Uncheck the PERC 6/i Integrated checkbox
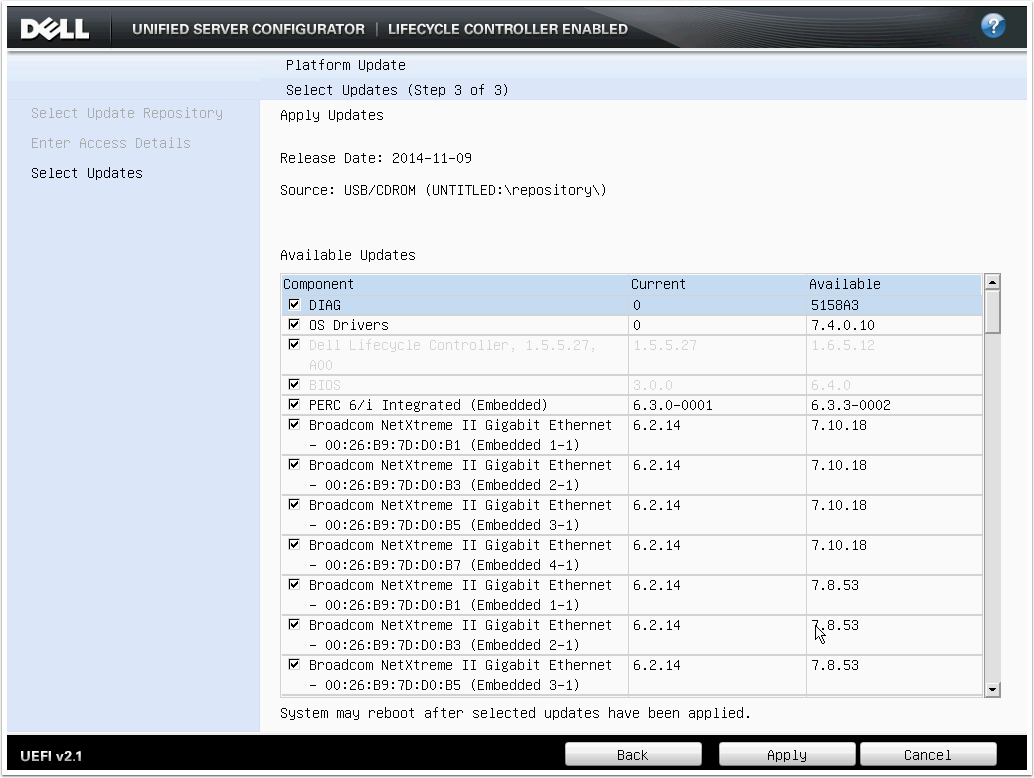 (x=294, y=404)
